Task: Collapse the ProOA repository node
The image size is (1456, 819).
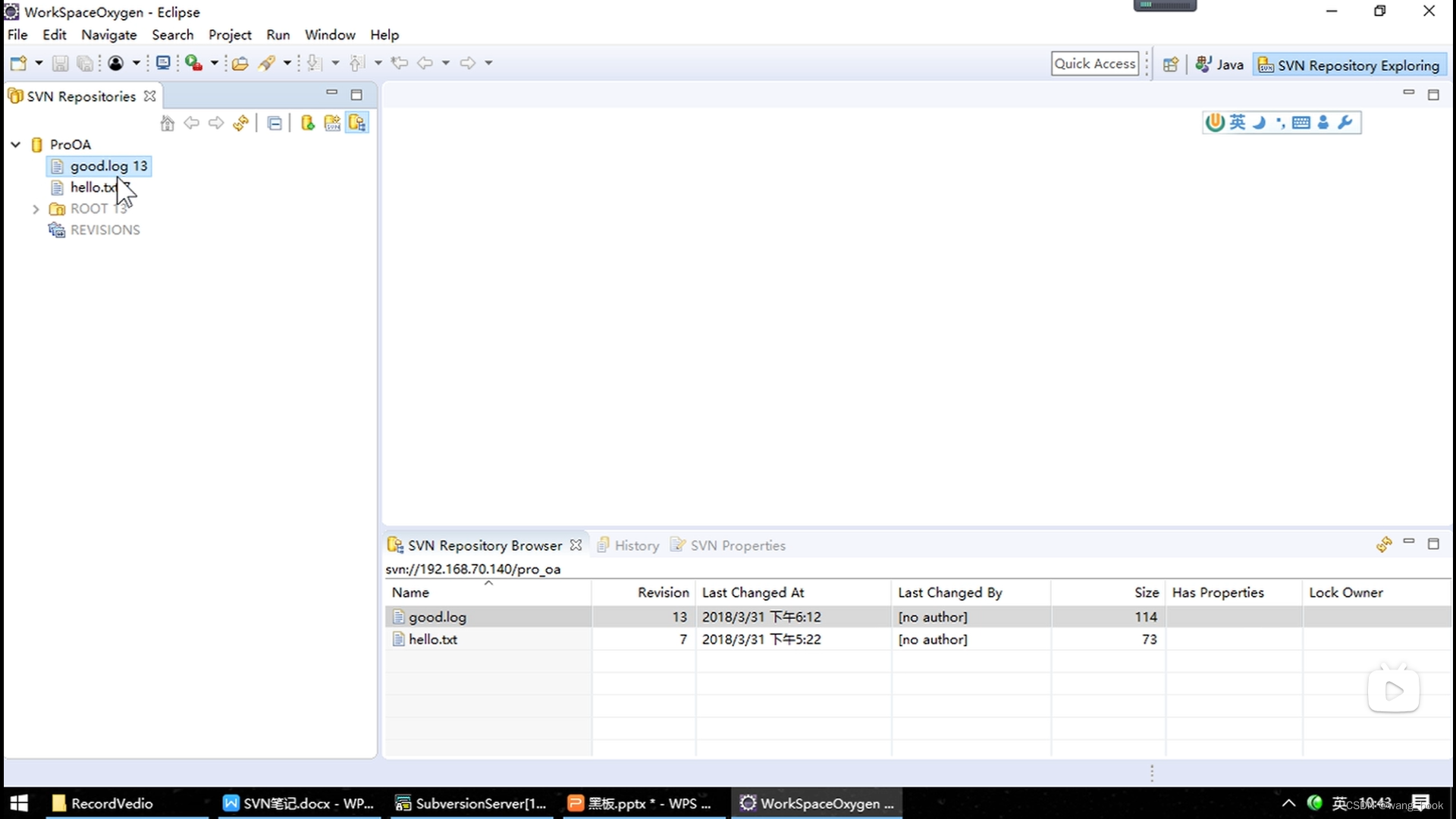Action: coord(15,144)
